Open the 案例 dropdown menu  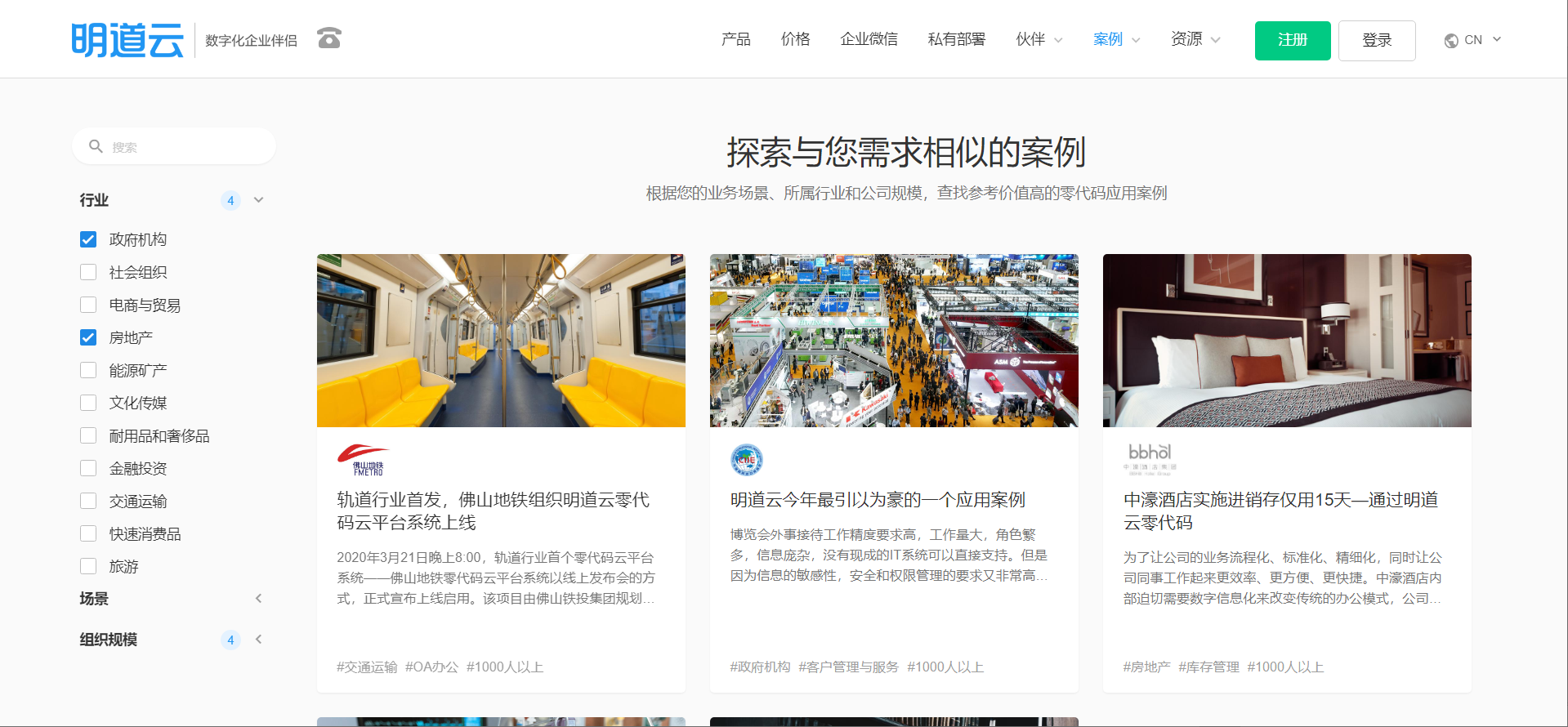(1117, 39)
